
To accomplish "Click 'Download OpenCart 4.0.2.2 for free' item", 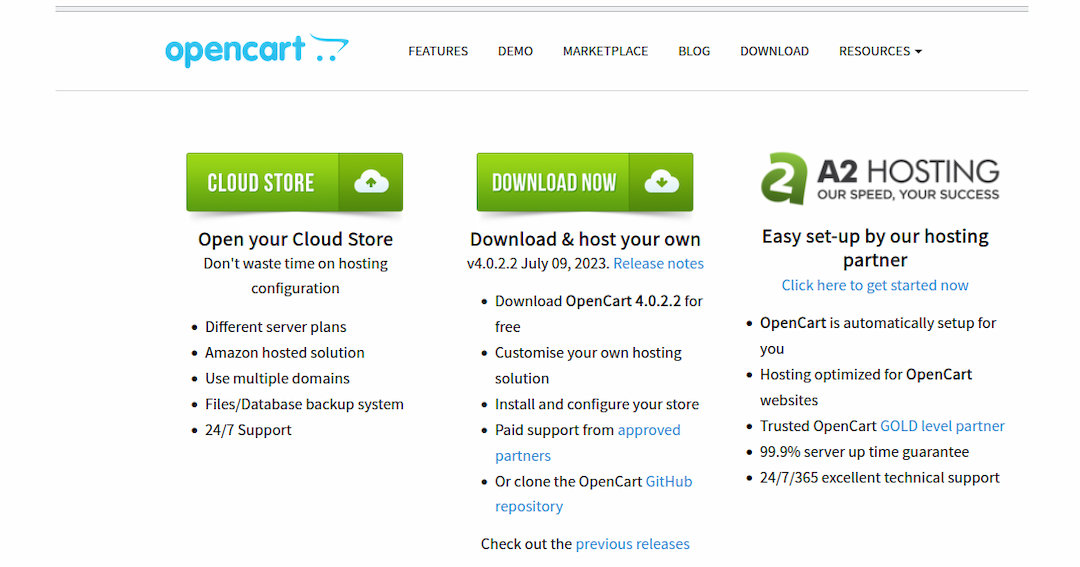I will [599, 313].
